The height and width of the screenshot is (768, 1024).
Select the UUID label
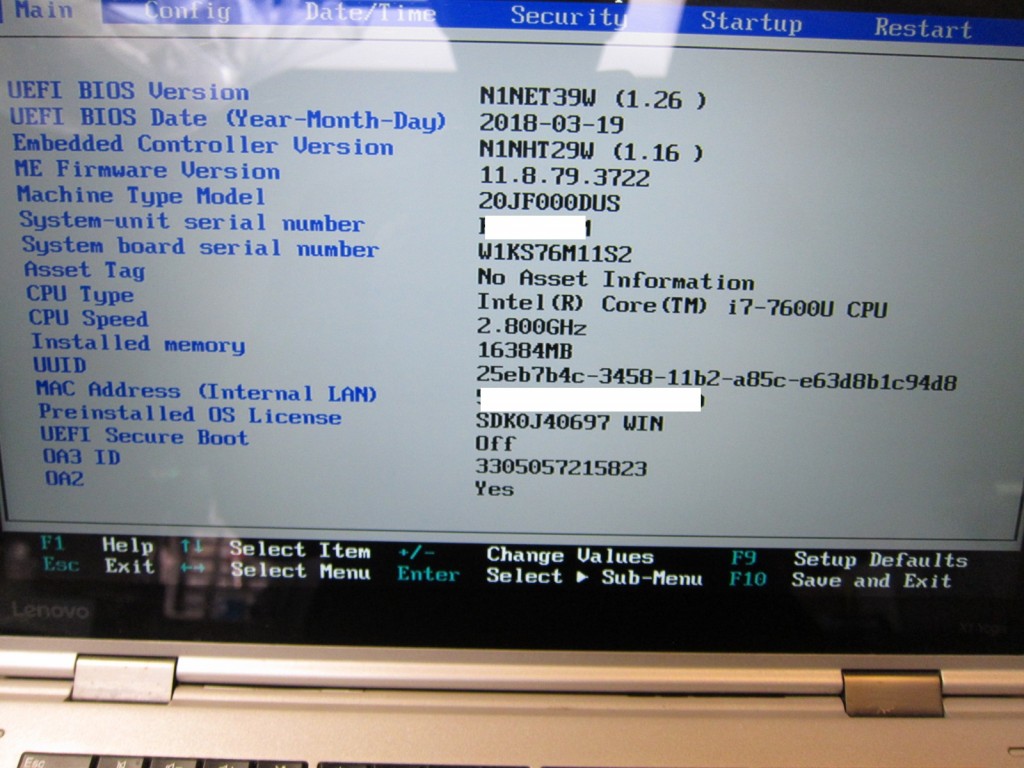pyautogui.click(x=60, y=364)
